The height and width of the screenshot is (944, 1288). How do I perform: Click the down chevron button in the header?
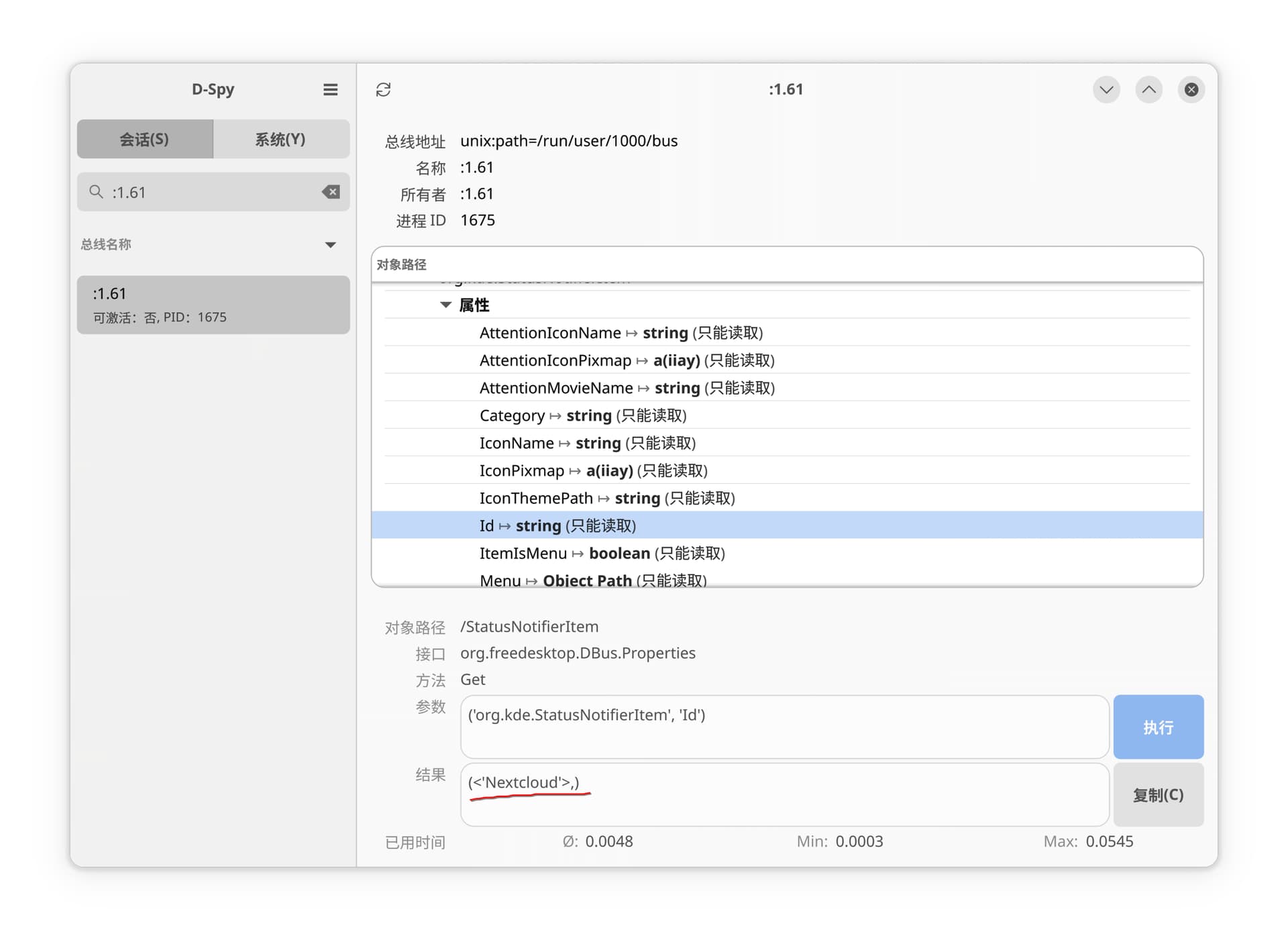(1106, 89)
